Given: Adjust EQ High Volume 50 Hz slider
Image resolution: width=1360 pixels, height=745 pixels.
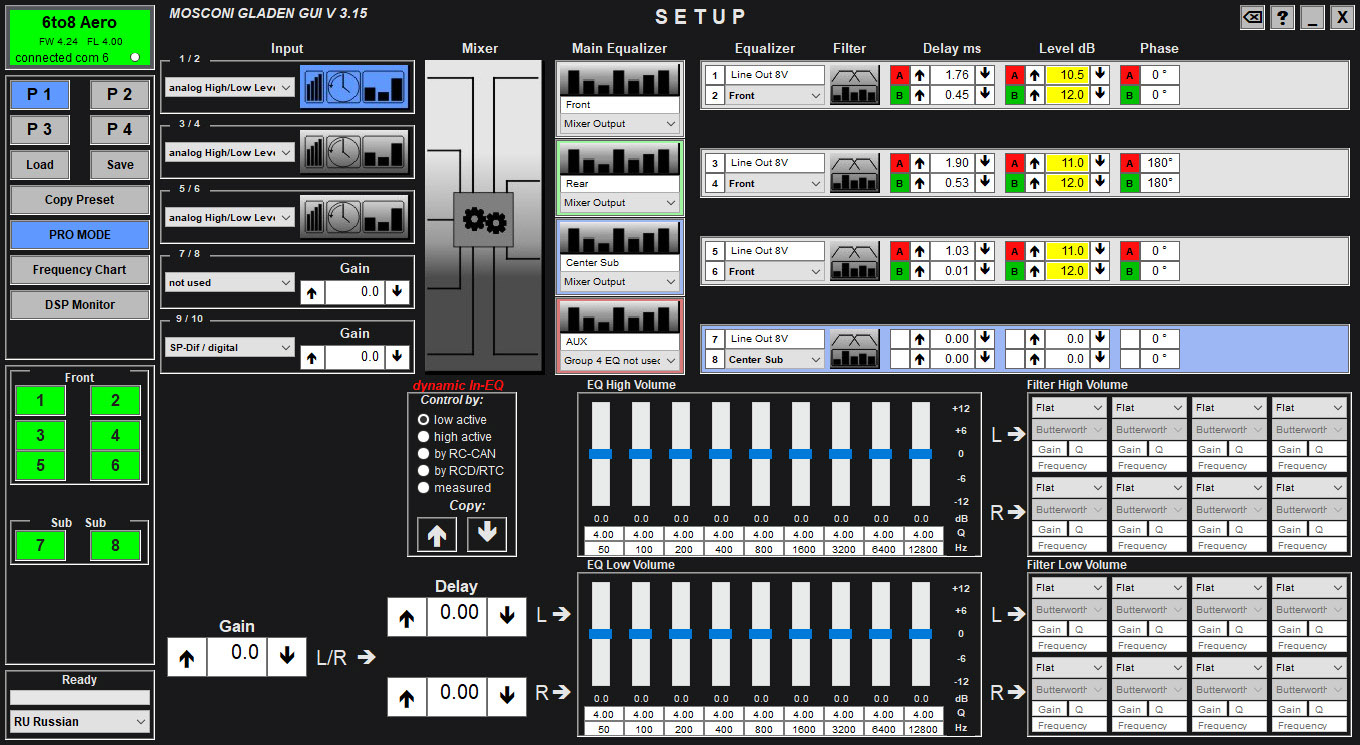Looking at the screenshot, I should (600, 454).
